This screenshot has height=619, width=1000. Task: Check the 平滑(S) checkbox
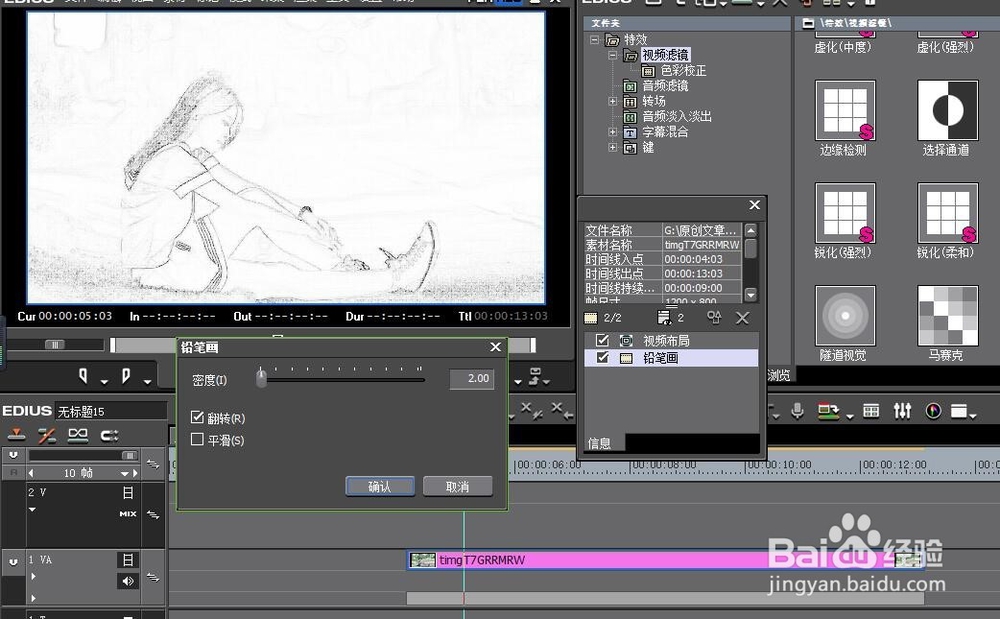click(197, 439)
